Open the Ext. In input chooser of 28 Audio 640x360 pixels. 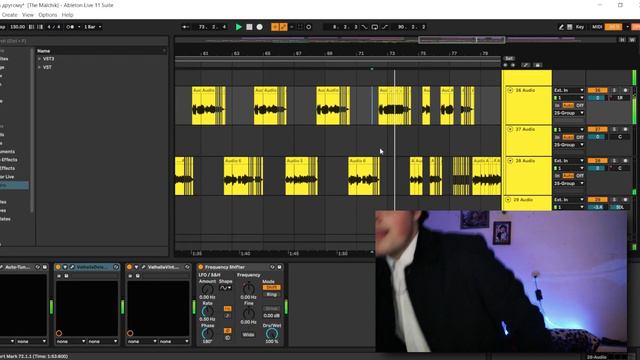click(569, 161)
